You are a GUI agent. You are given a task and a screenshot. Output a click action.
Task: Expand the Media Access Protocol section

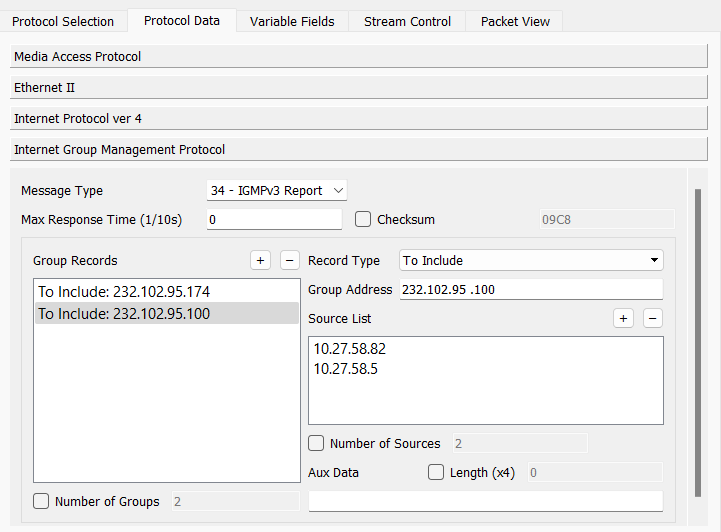[x=358, y=57]
